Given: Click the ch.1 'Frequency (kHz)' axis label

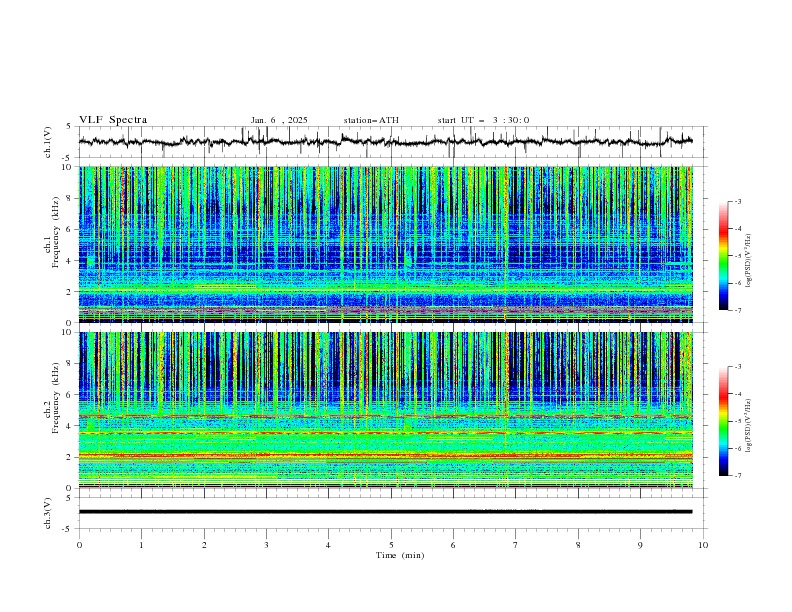Looking at the screenshot, I should [56, 232].
